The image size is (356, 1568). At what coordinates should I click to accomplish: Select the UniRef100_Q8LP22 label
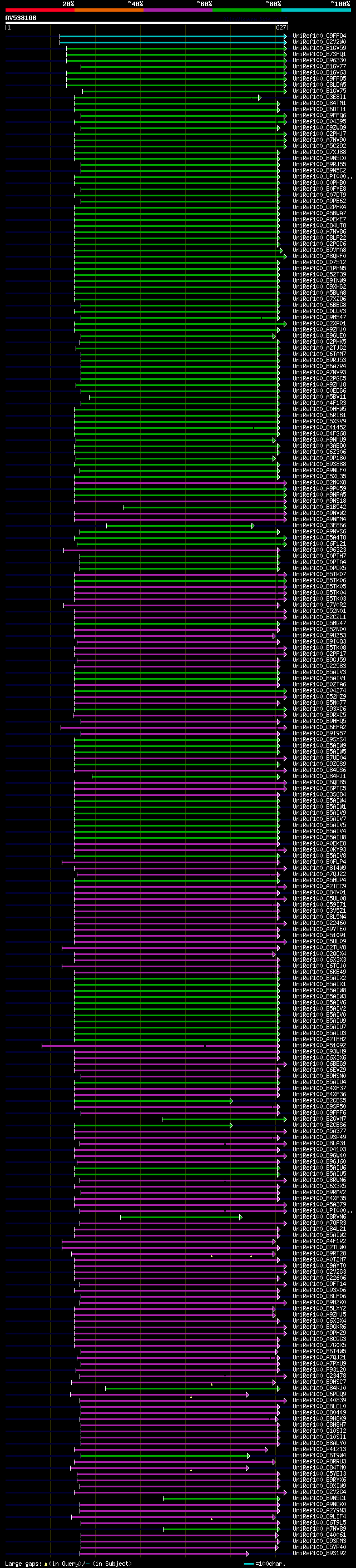(319, 238)
